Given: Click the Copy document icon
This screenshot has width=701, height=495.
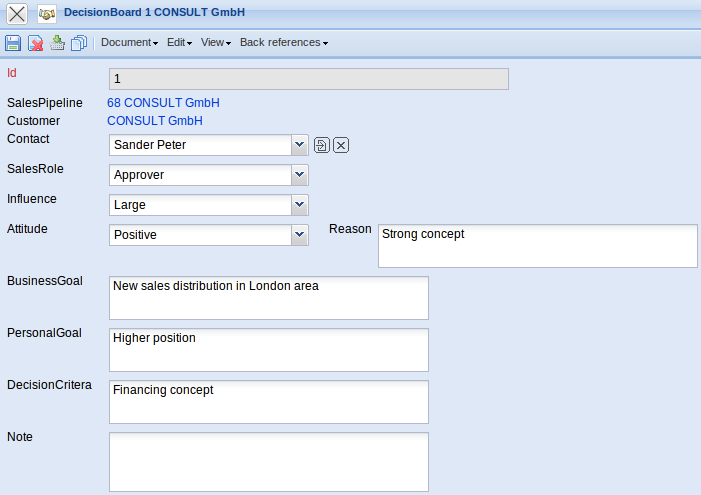Looking at the screenshot, I should coord(79,43).
